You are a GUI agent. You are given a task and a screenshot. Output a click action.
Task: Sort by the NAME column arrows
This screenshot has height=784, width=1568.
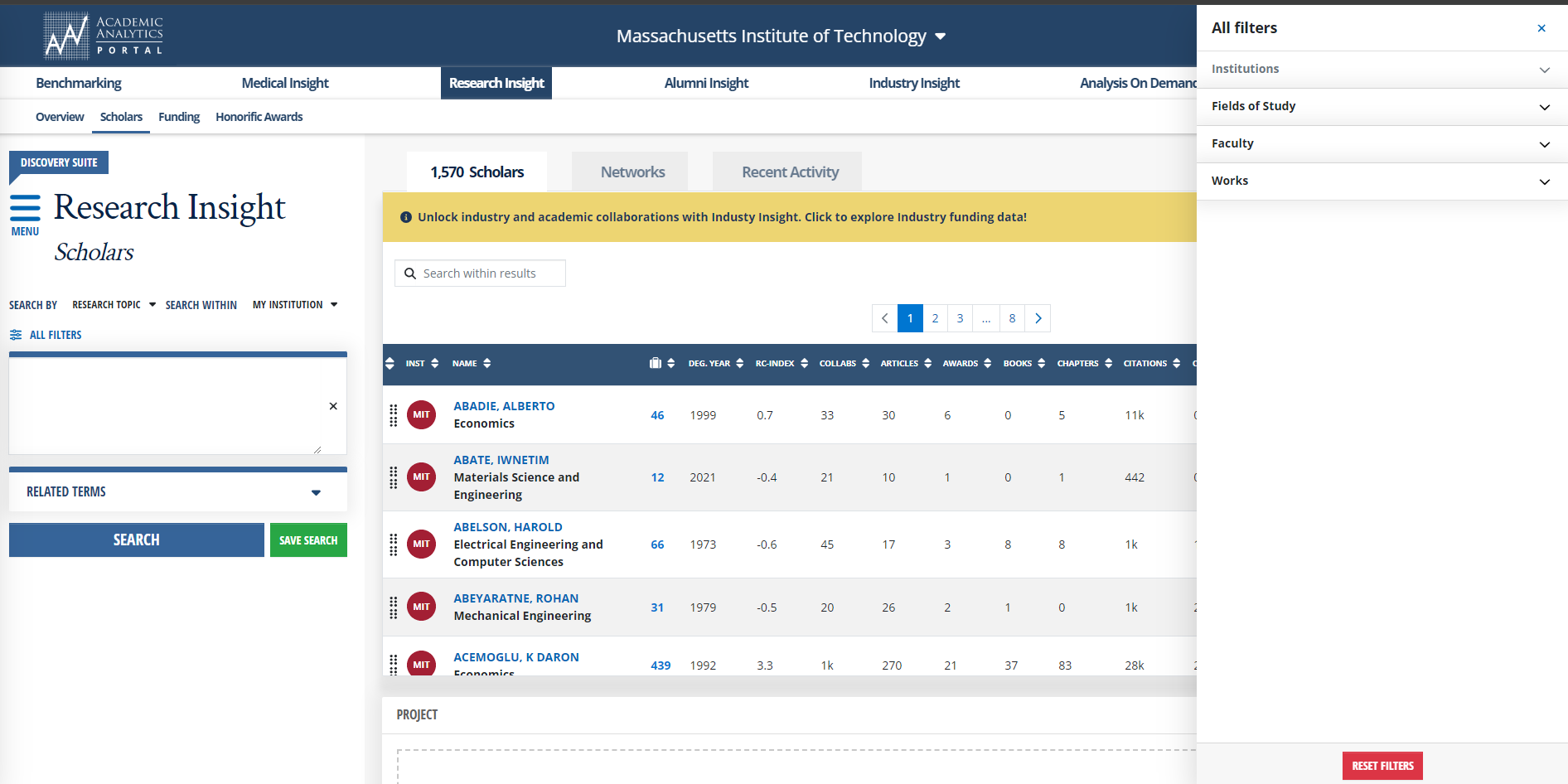(x=486, y=363)
